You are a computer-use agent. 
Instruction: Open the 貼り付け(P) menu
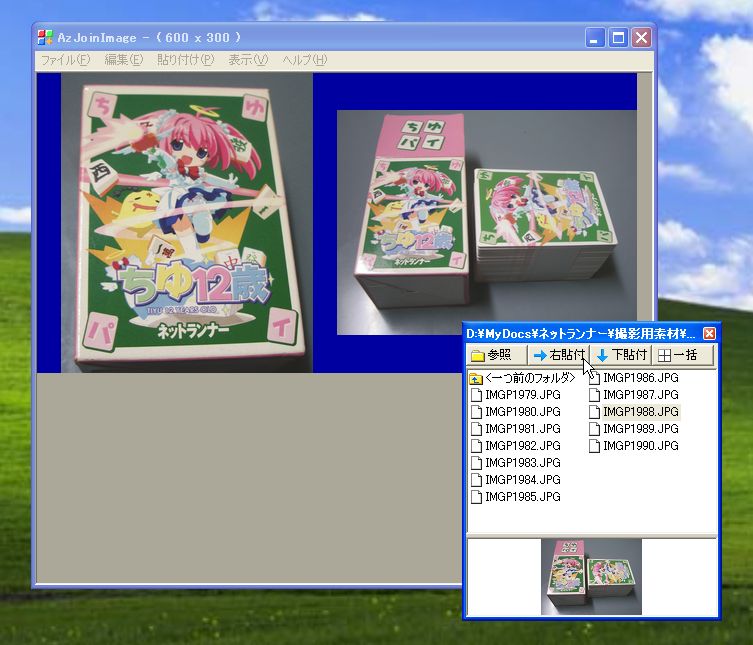(x=186, y=60)
